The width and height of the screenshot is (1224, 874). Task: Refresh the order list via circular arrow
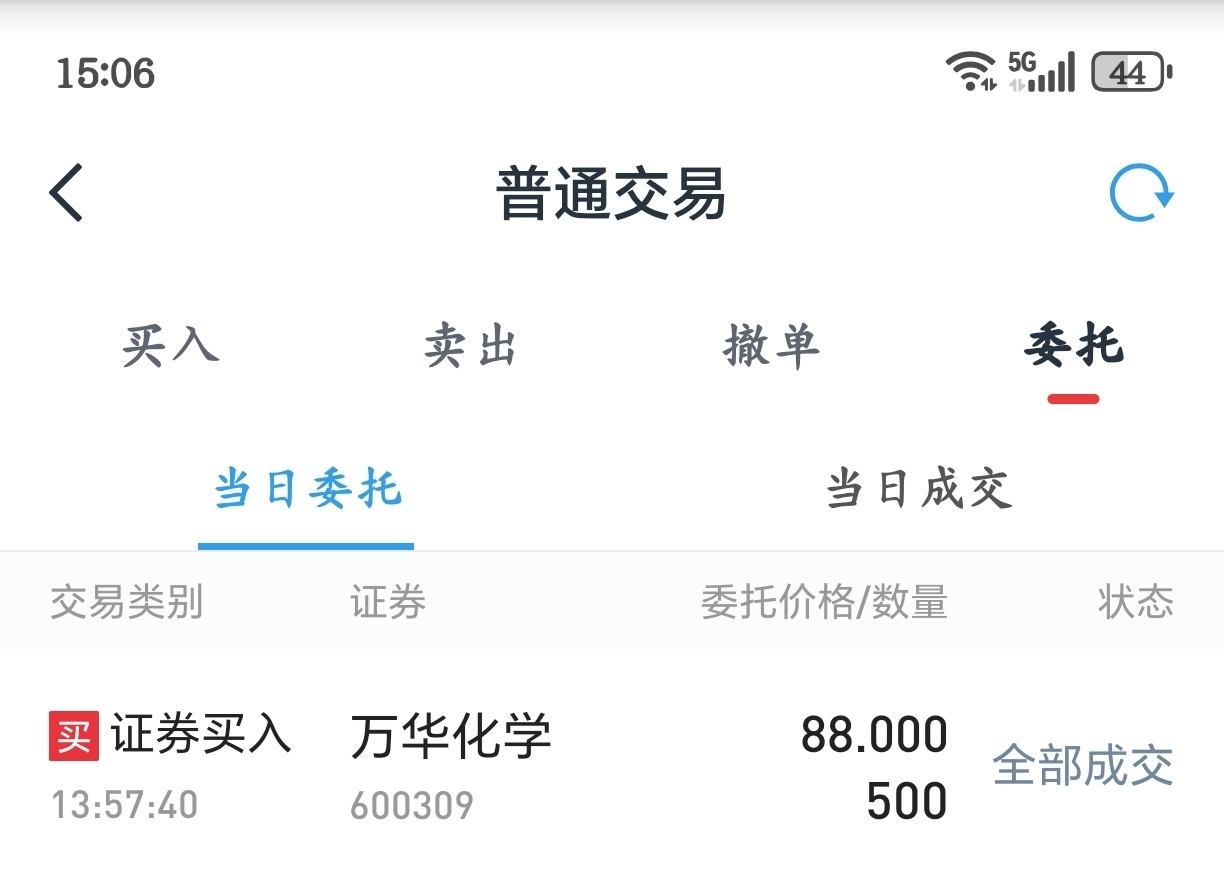click(x=1141, y=193)
